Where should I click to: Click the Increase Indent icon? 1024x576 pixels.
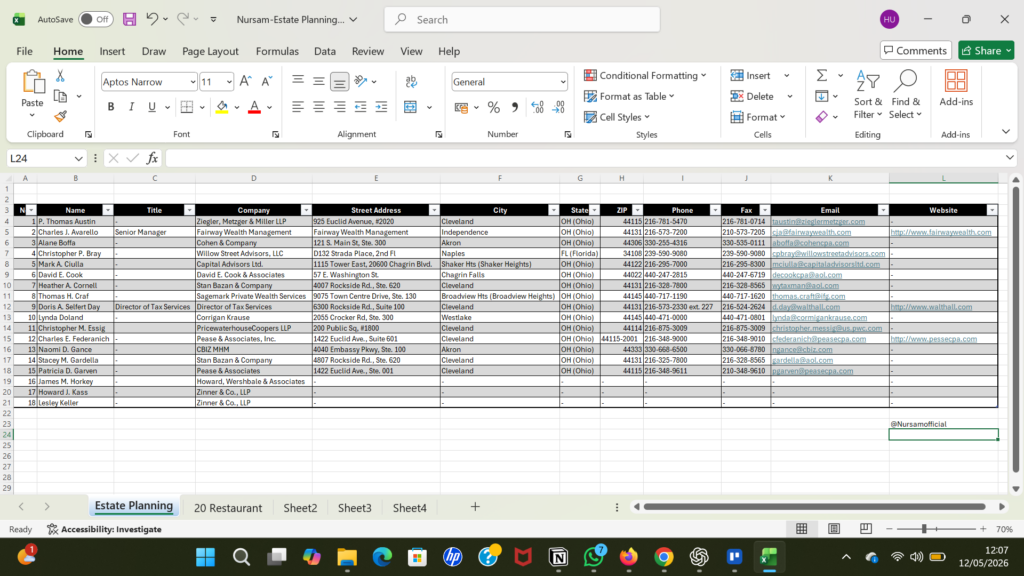click(381, 107)
